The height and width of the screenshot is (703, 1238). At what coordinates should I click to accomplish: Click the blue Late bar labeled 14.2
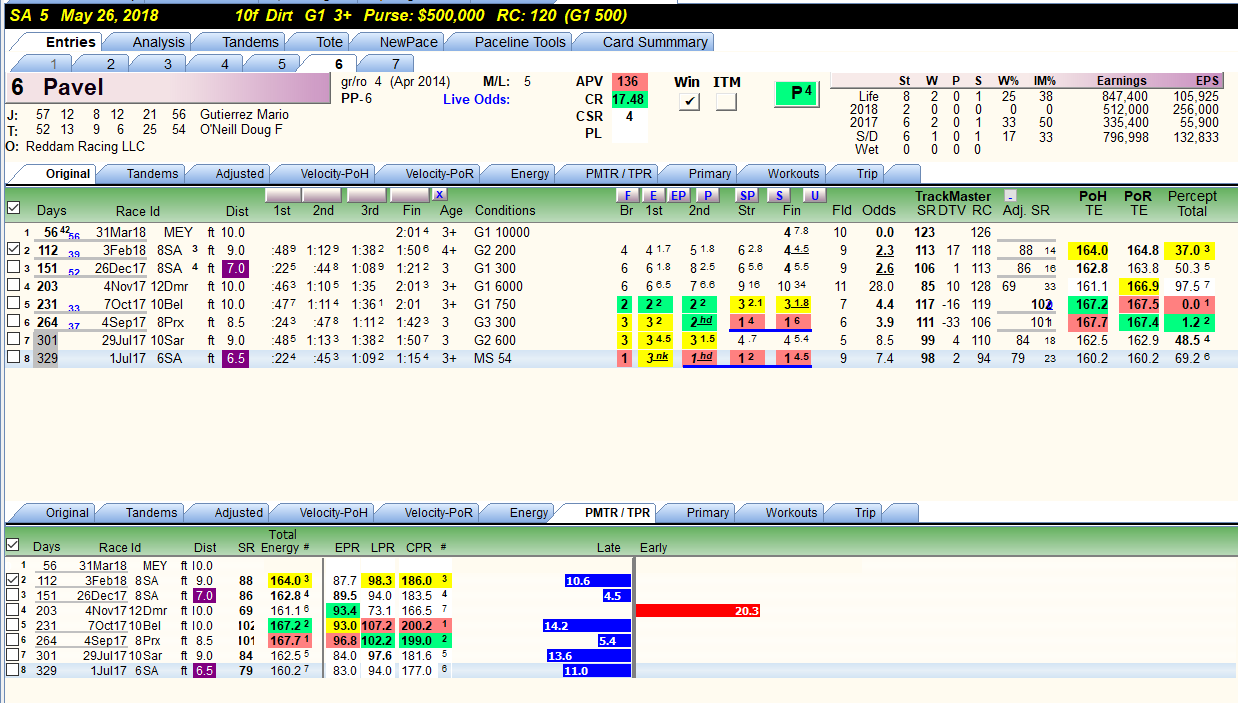pyautogui.click(x=586, y=625)
